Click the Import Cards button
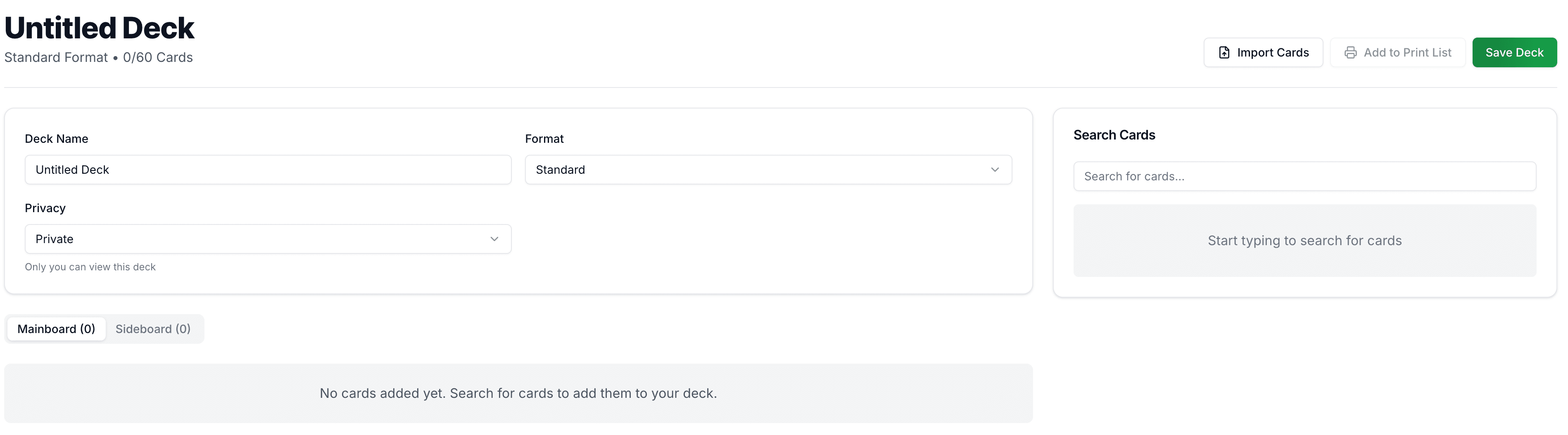 point(1263,52)
